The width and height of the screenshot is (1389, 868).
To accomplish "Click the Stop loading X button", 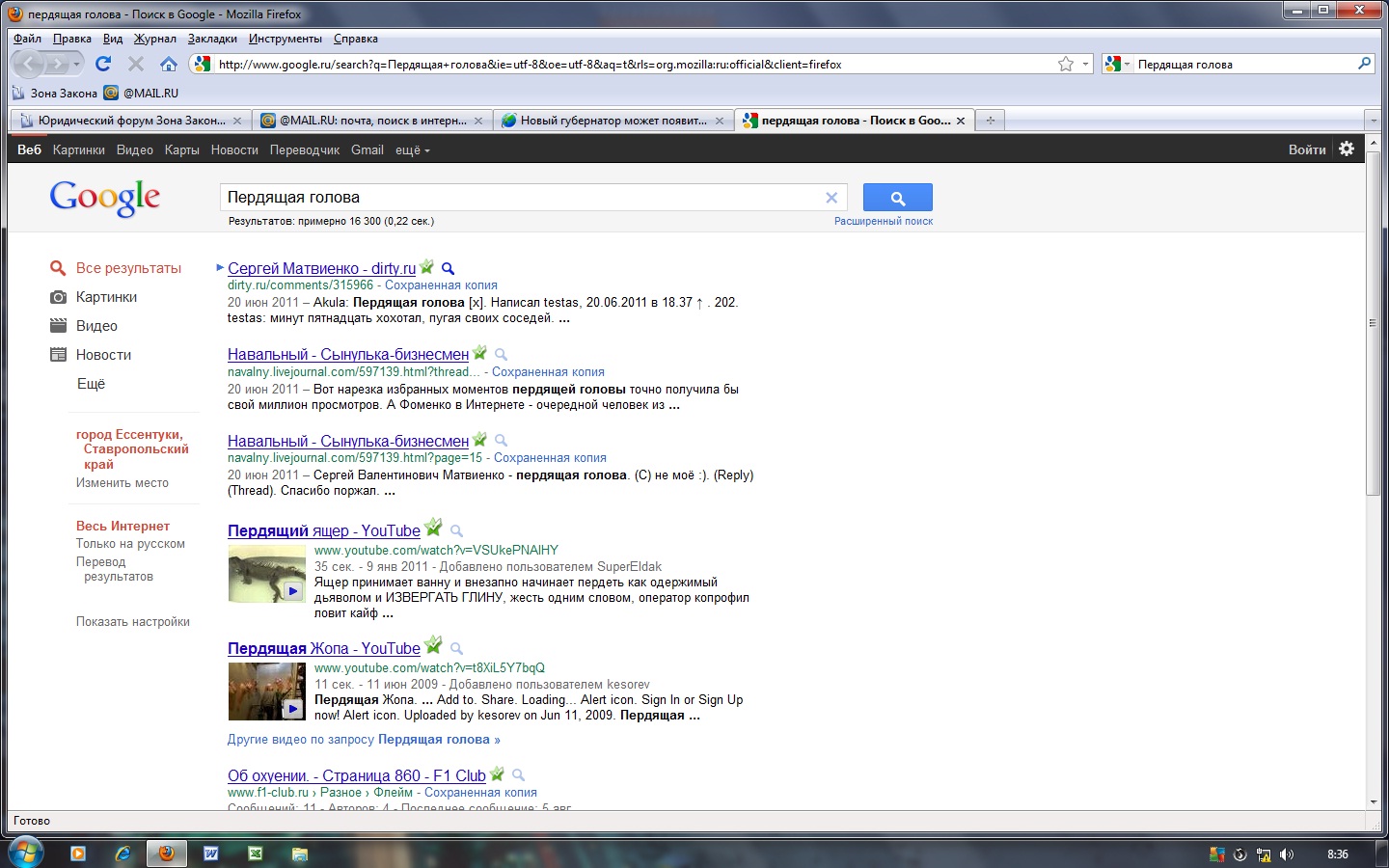I will click(x=136, y=64).
